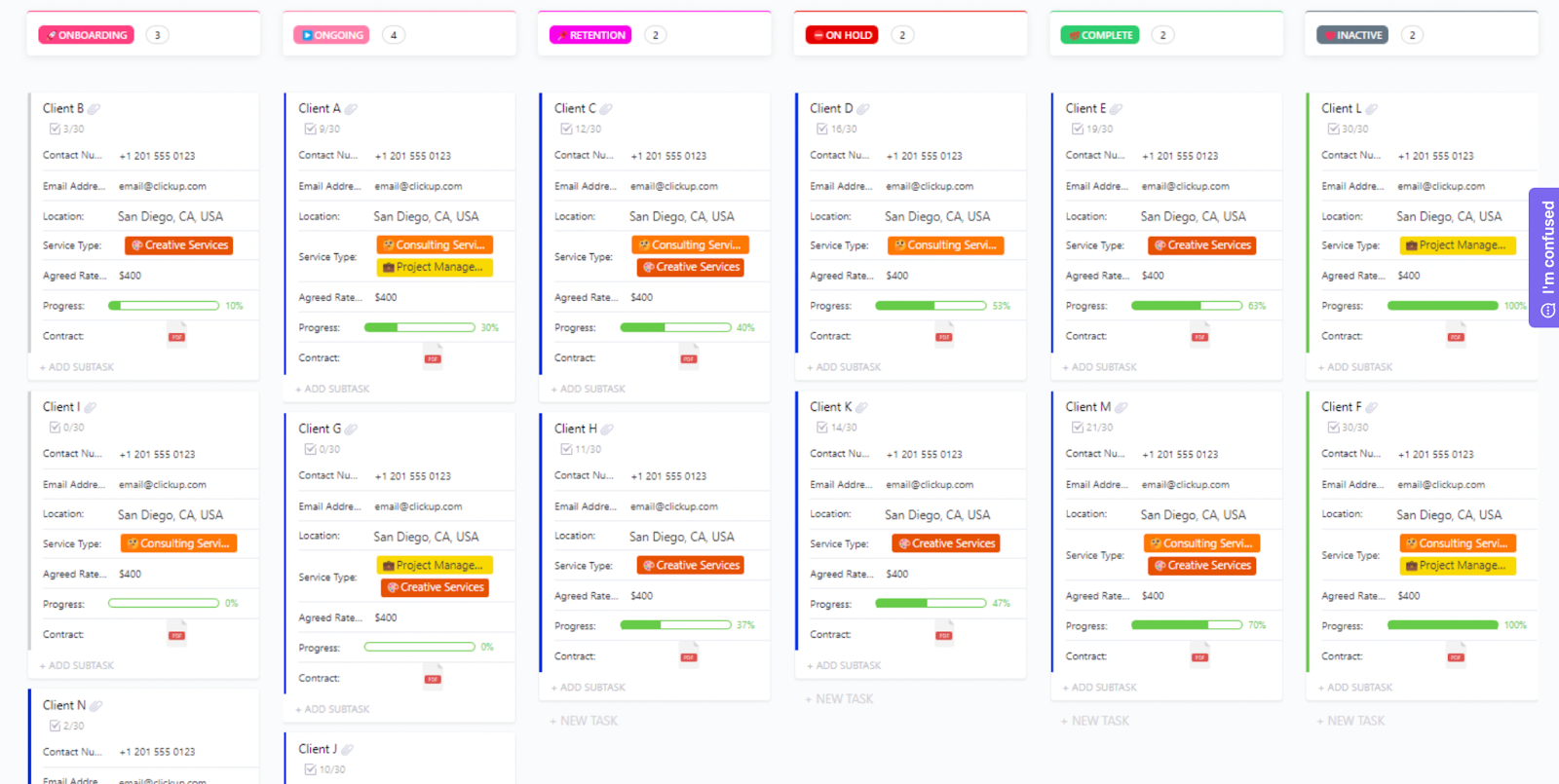
Task: Click the 16/30 subtask checkbox on Client D
Action: (x=821, y=129)
